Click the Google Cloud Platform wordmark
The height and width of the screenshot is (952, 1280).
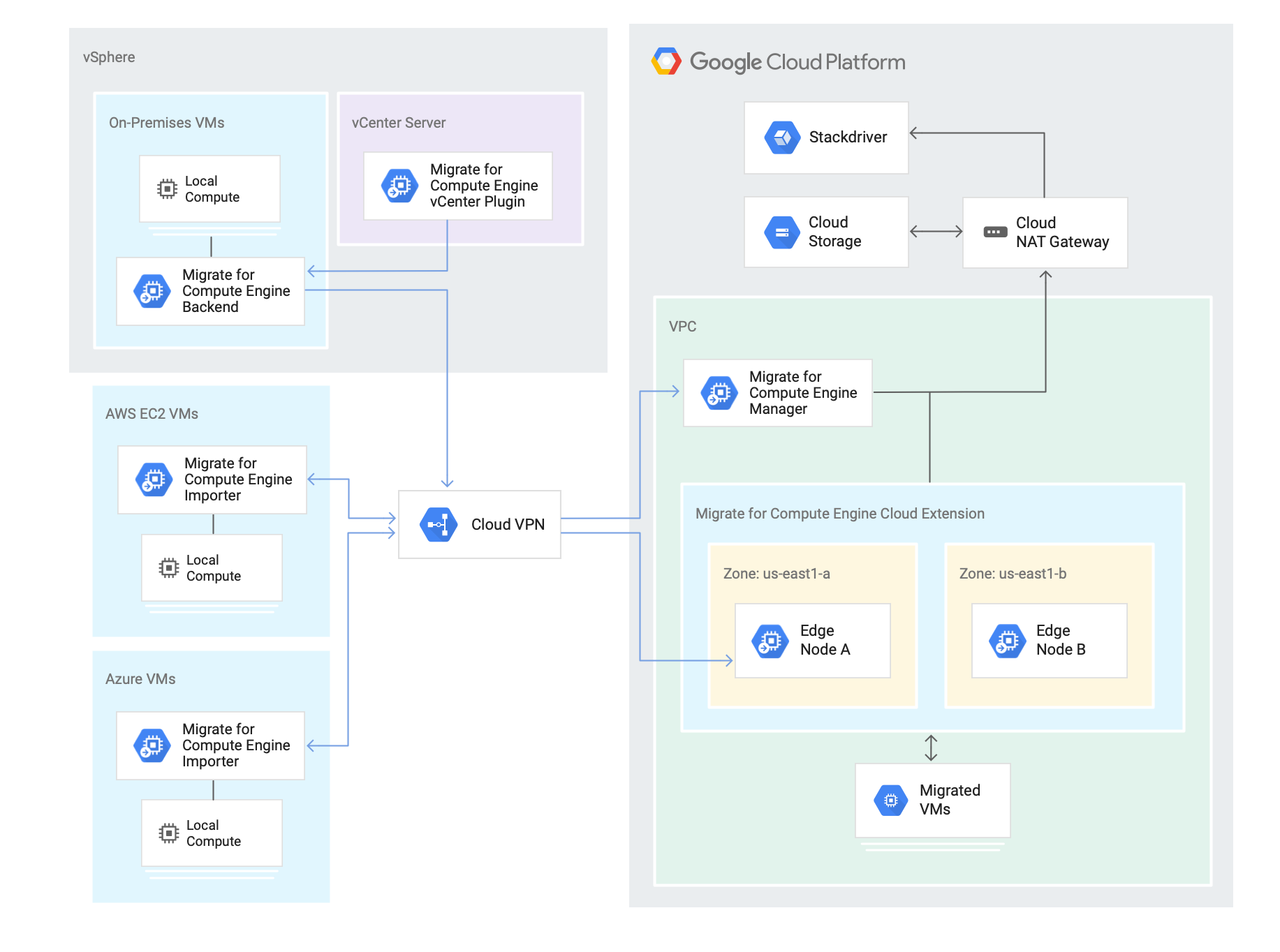point(797,62)
